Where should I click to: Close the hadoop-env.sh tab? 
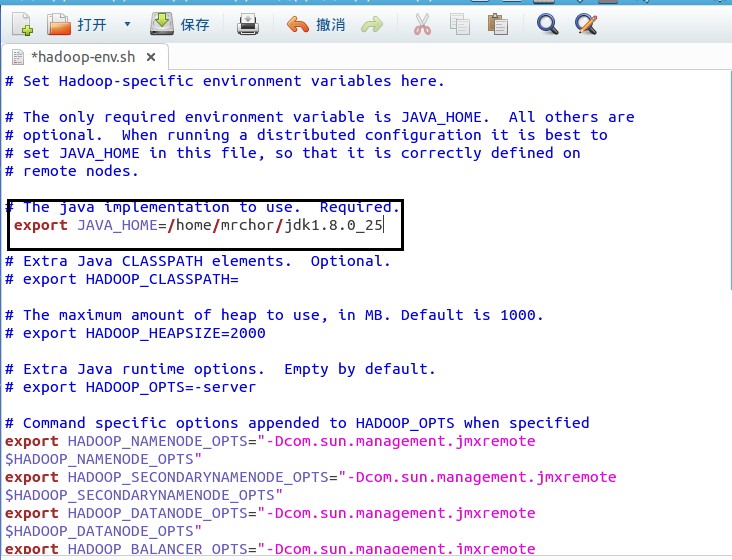point(151,57)
